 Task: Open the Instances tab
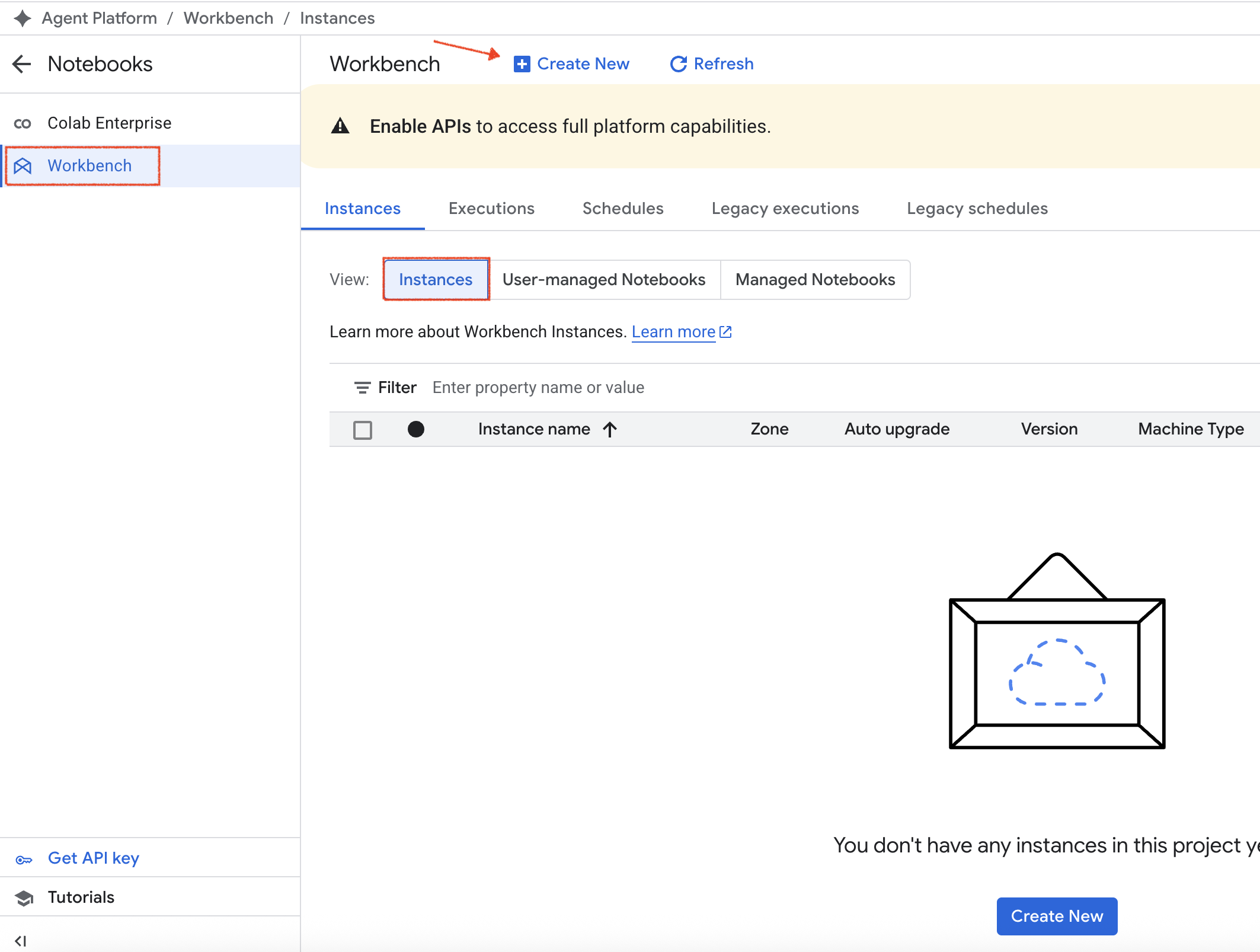point(363,209)
